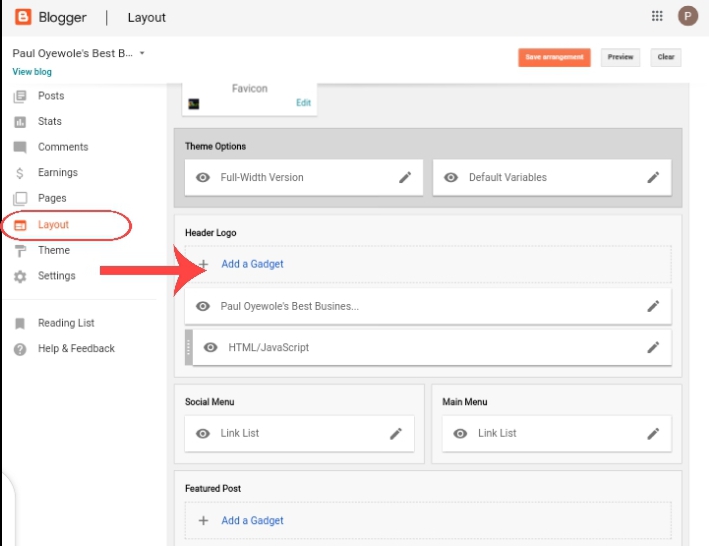Viewport: 709px width, 546px height.
Task: Click the Theme Options section title
Action: 215,146
